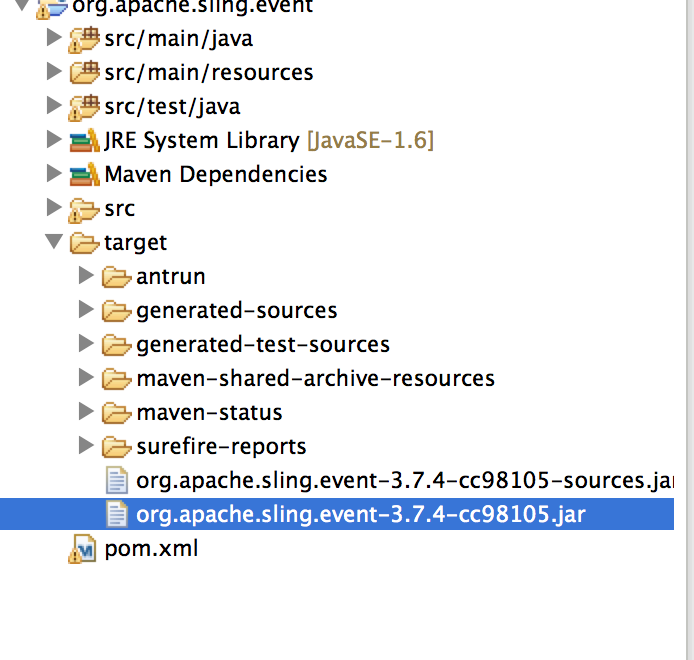
Task: Select the src folder label
Action: [120, 209]
